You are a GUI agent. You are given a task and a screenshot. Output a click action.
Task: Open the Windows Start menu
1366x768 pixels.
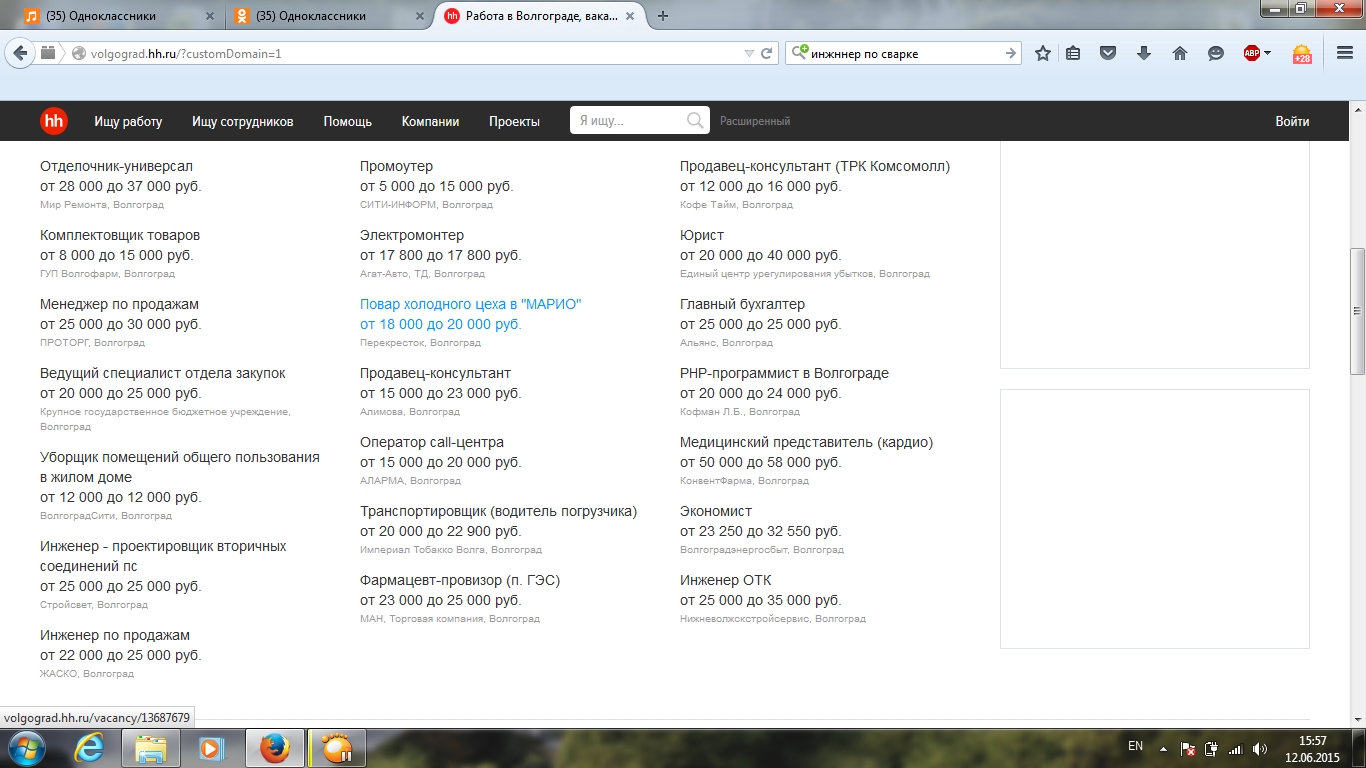pos(27,748)
